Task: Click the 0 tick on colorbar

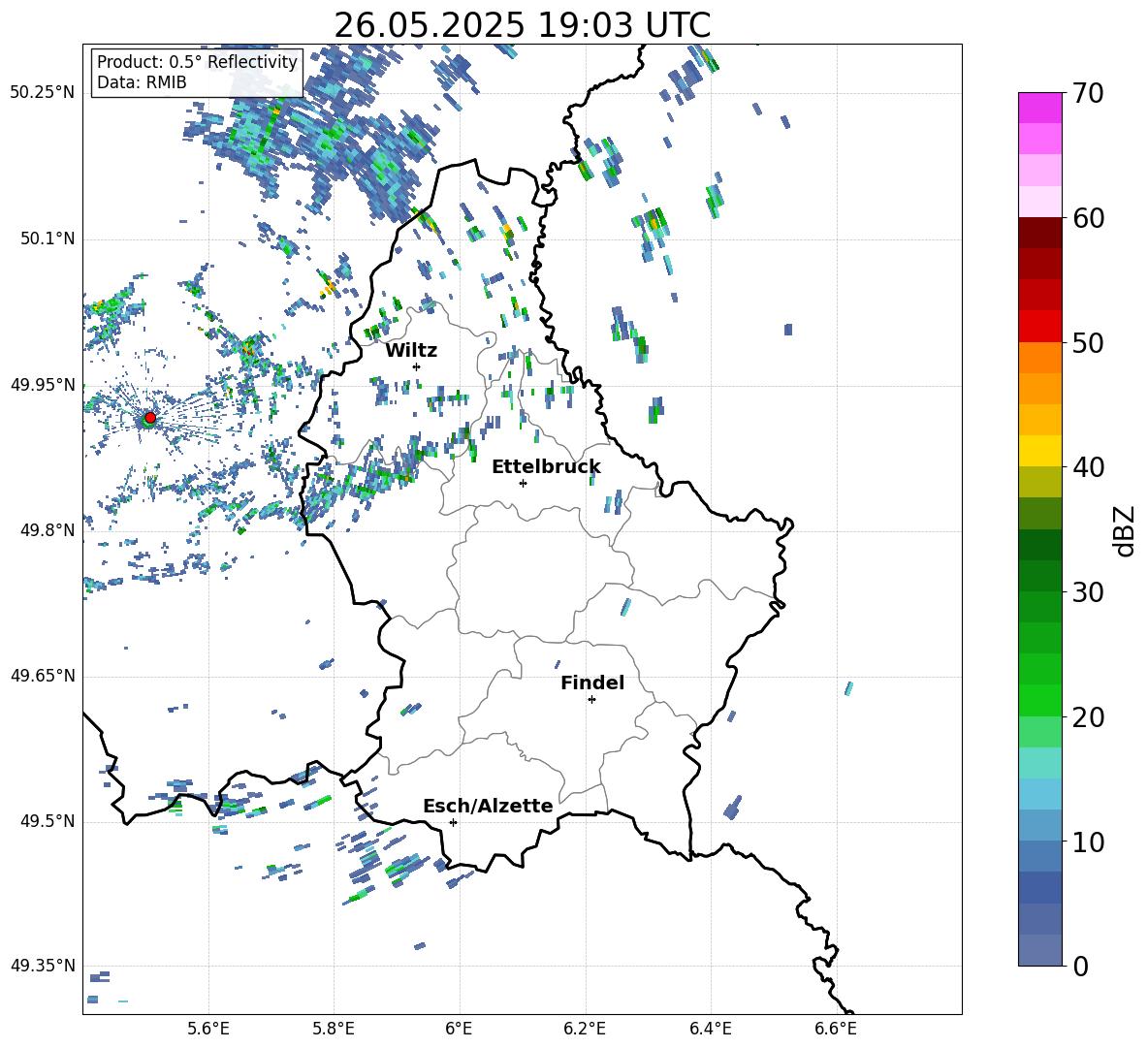Action: 1080,966
